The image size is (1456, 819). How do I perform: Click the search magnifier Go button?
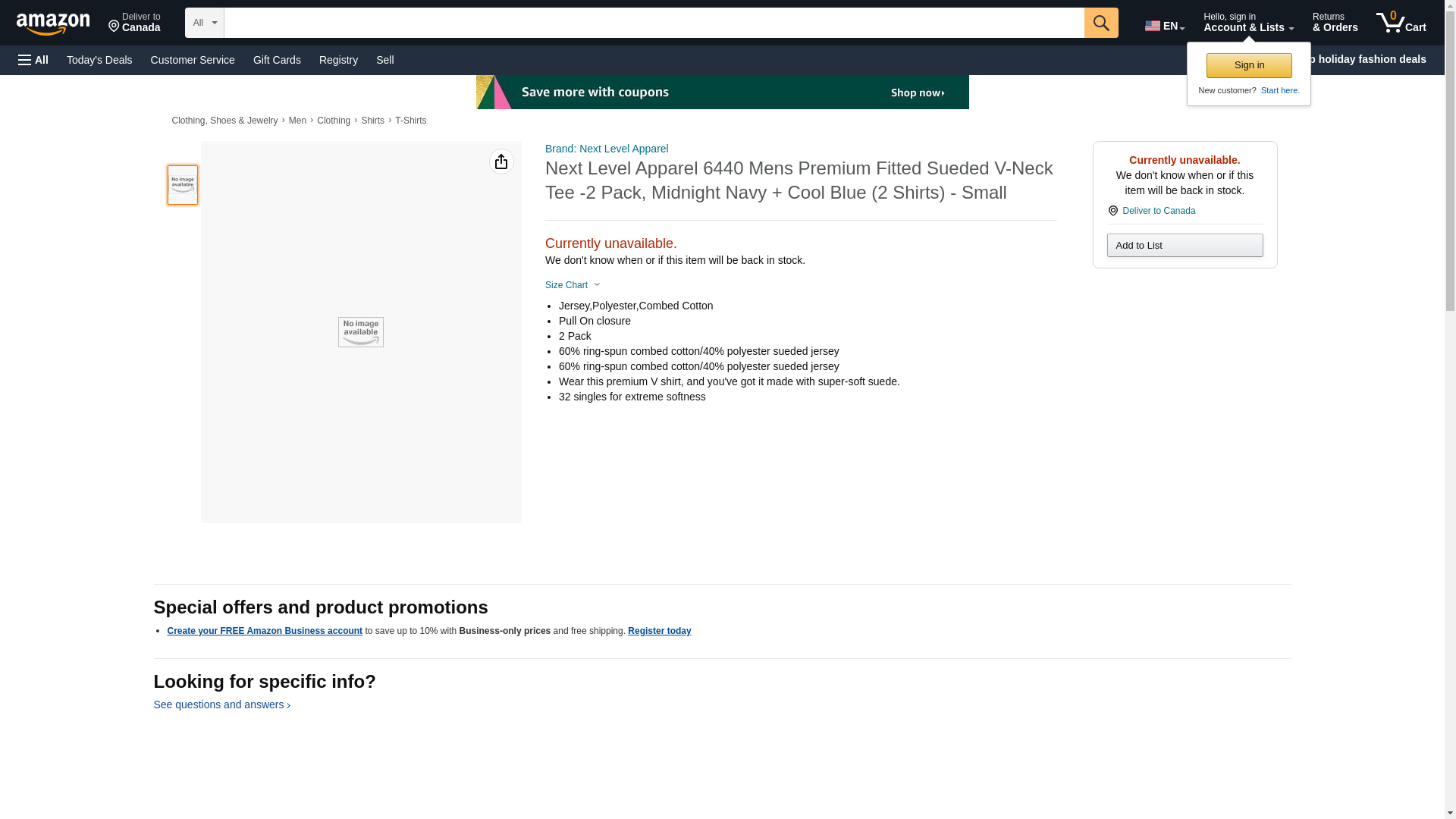tap(1100, 23)
